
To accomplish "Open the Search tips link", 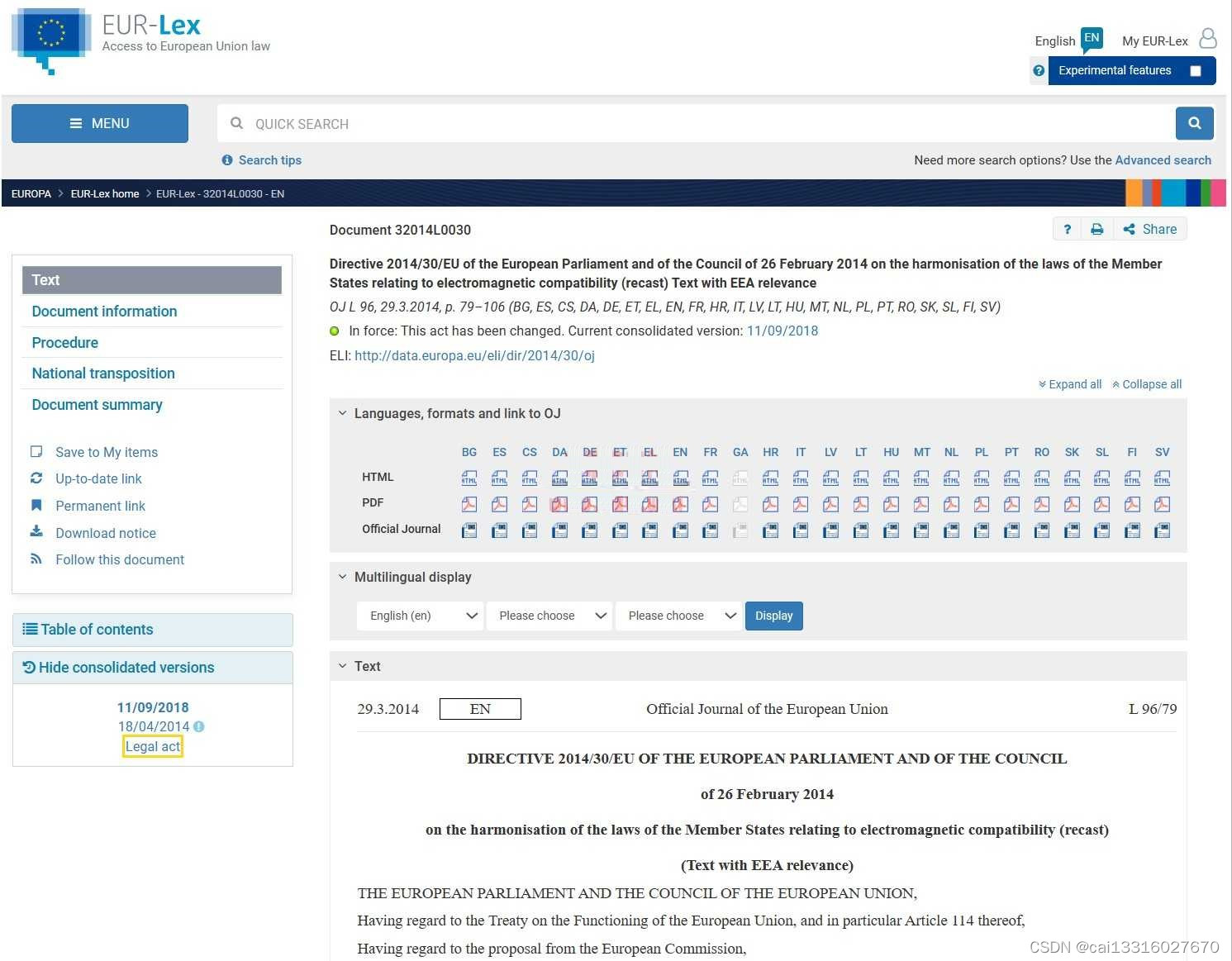I will [x=270, y=160].
